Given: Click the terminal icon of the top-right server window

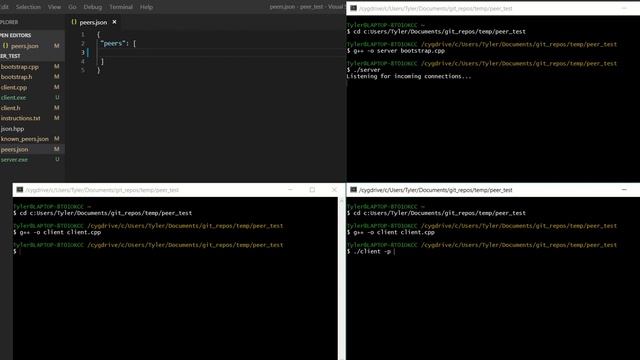Looking at the screenshot, I should click(x=353, y=8).
